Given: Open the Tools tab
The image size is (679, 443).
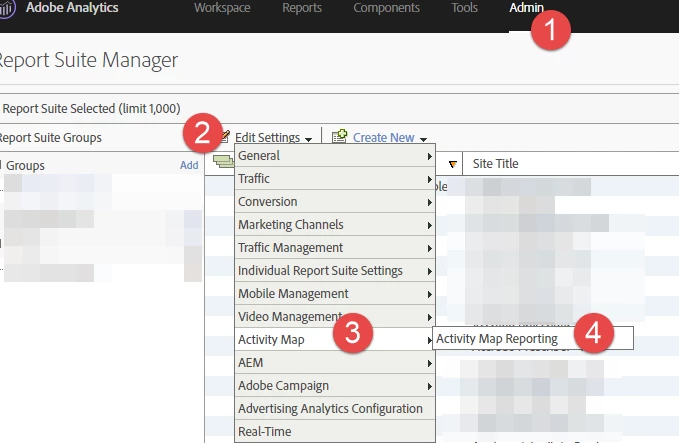Looking at the screenshot, I should 464,8.
